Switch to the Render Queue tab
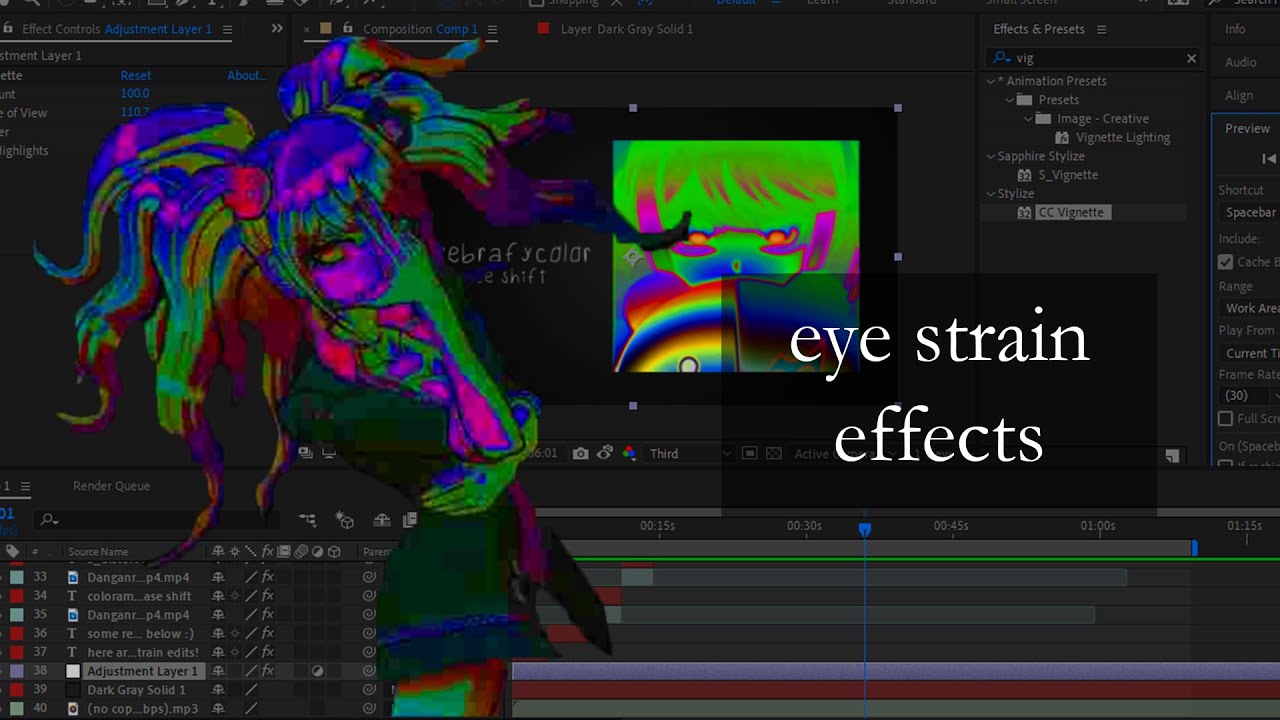 tap(111, 486)
